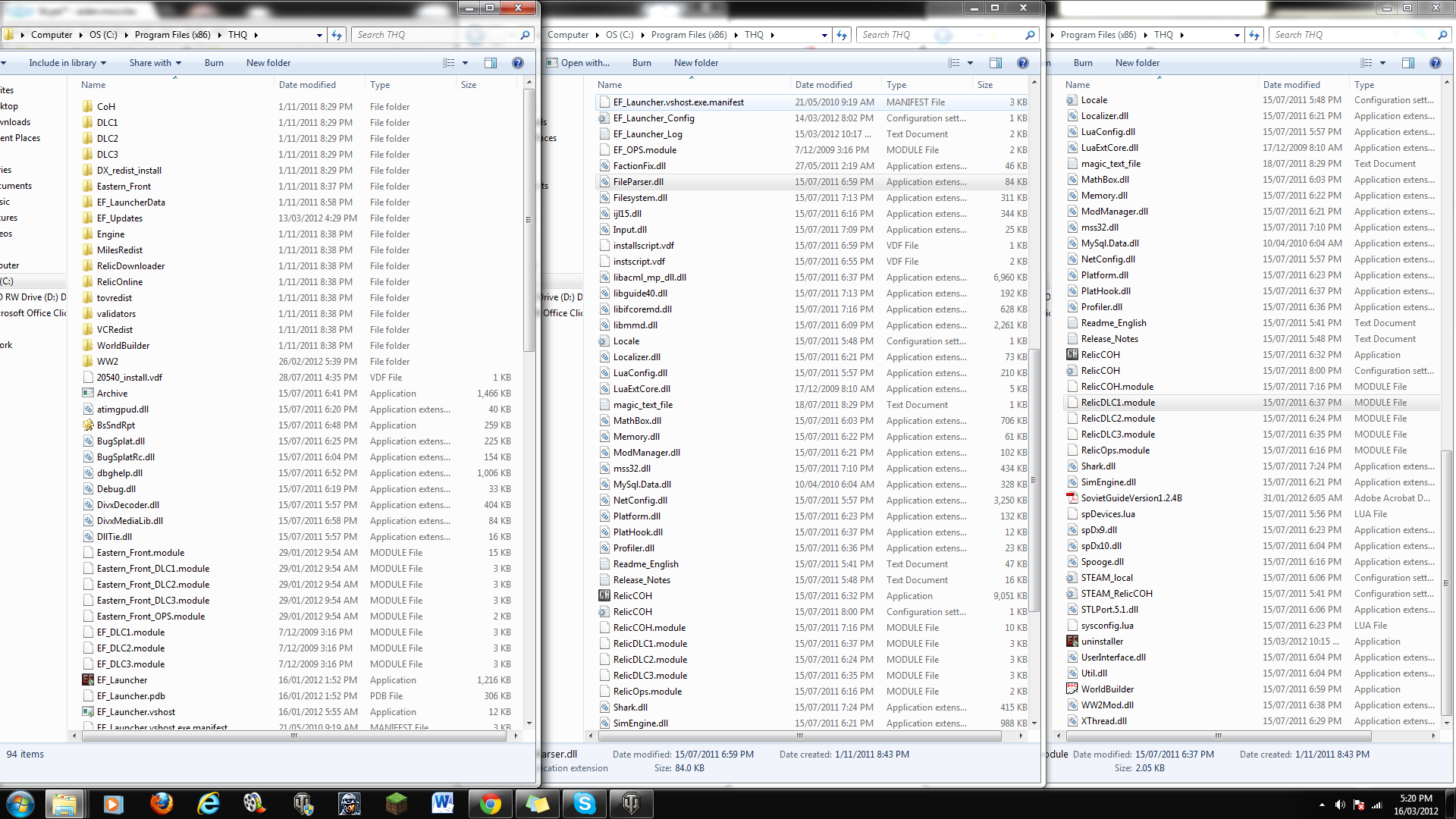The image size is (1456, 819).
Task: Select the Eastern_Front folder icon
Action: tap(88, 187)
